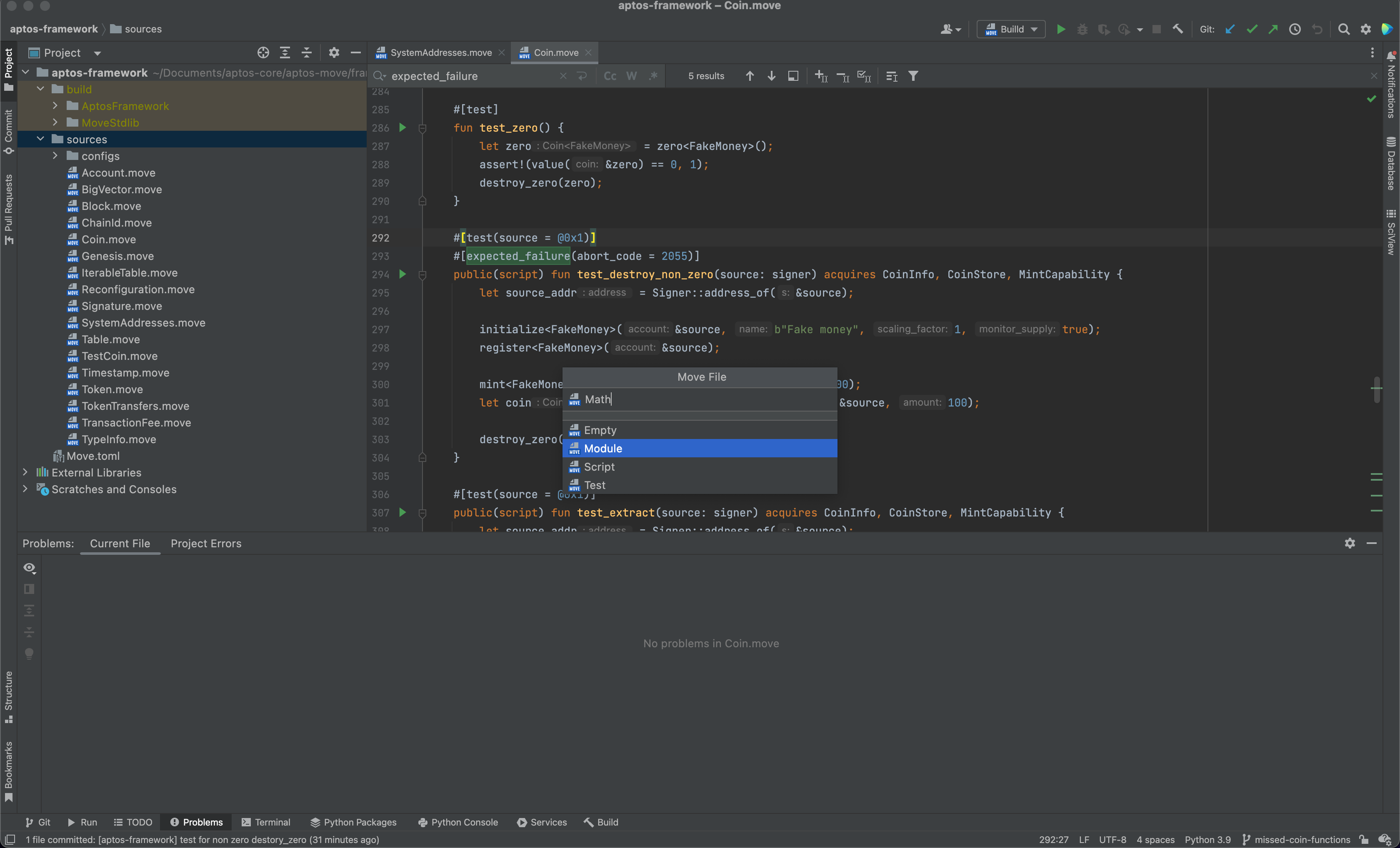Collapse the build folder
This screenshot has width=1400, height=848.
[40, 89]
